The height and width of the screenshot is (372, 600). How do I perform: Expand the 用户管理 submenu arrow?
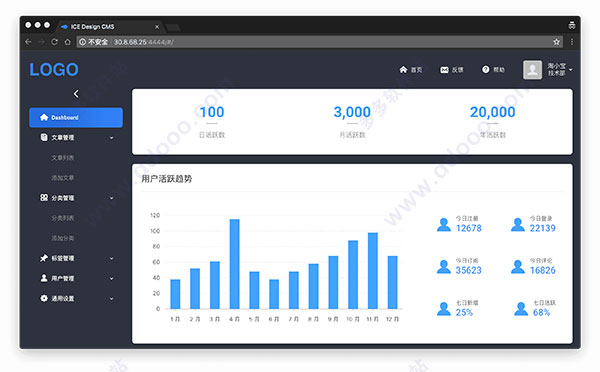point(111,279)
